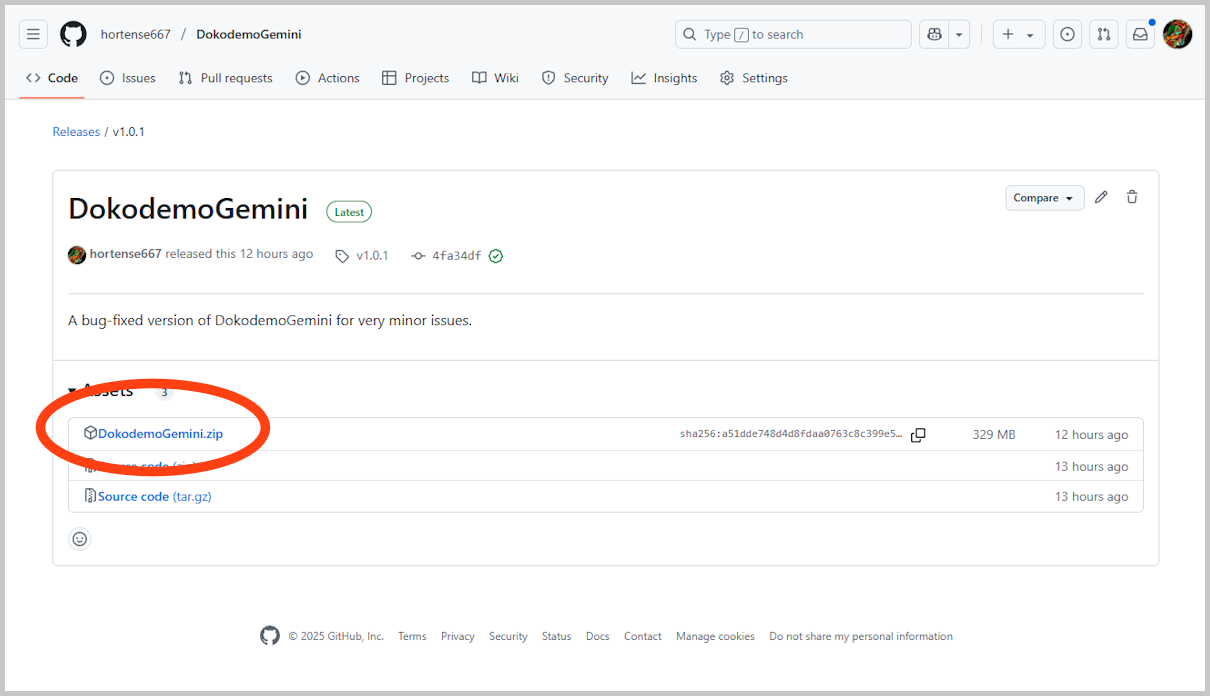Delete release with trash icon

point(1132,197)
